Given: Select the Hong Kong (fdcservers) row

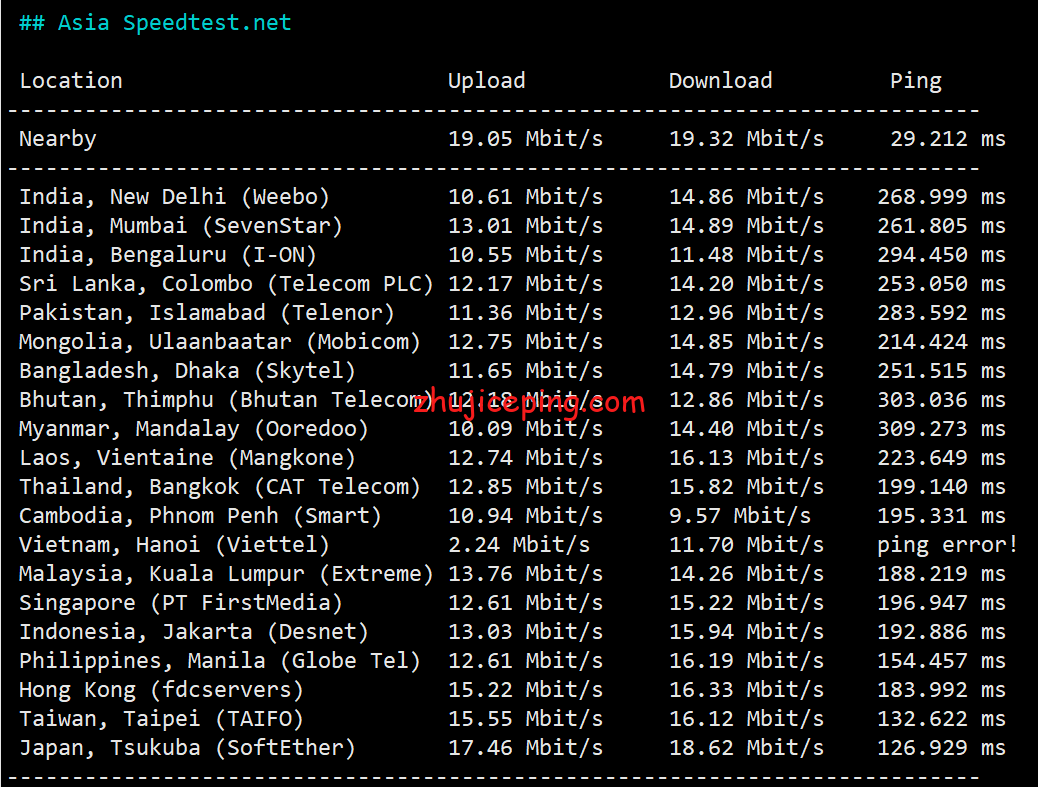Looking at the screenshot, I should pos(161,690).
